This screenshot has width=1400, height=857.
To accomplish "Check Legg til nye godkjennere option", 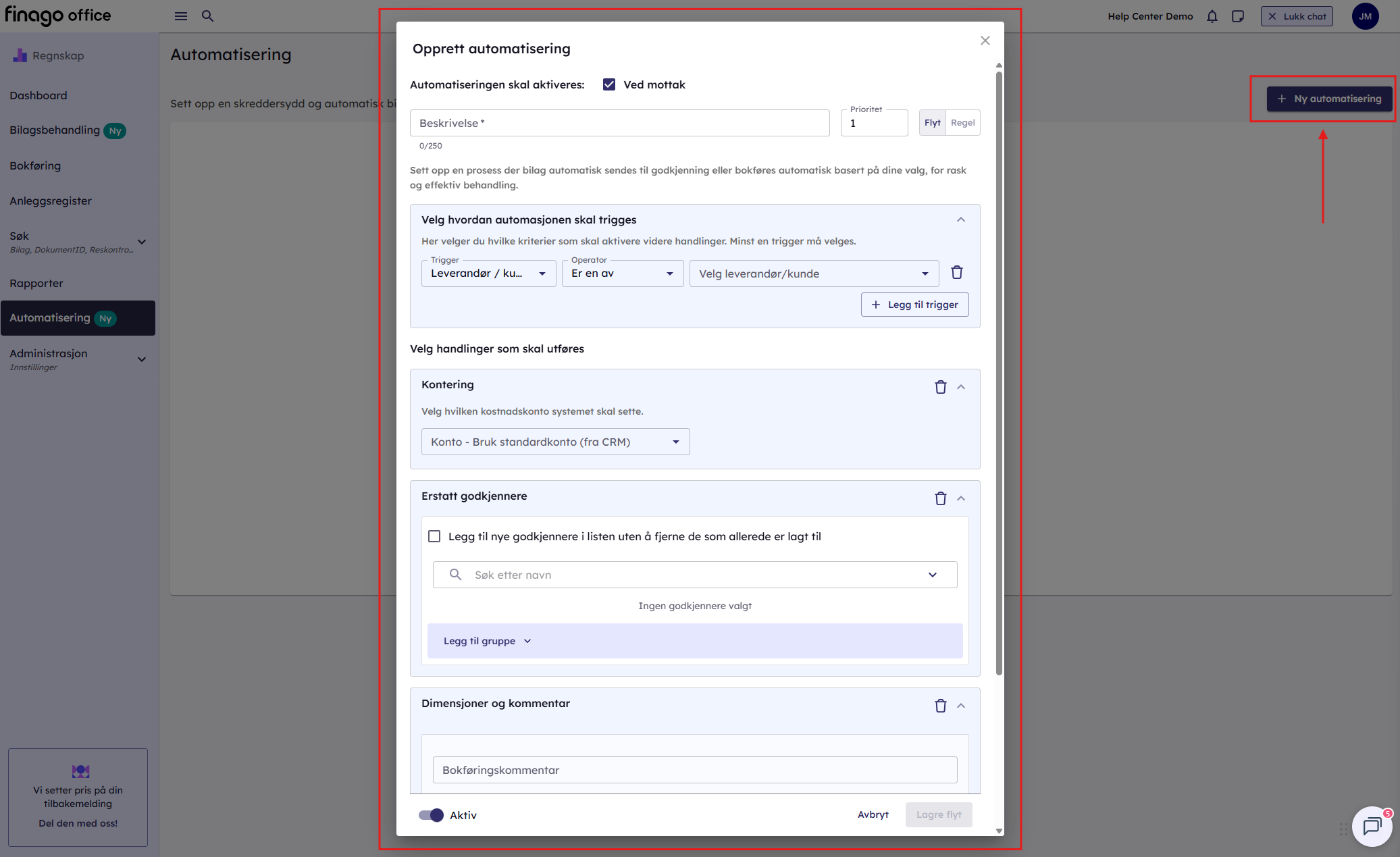I will [434, 536].
